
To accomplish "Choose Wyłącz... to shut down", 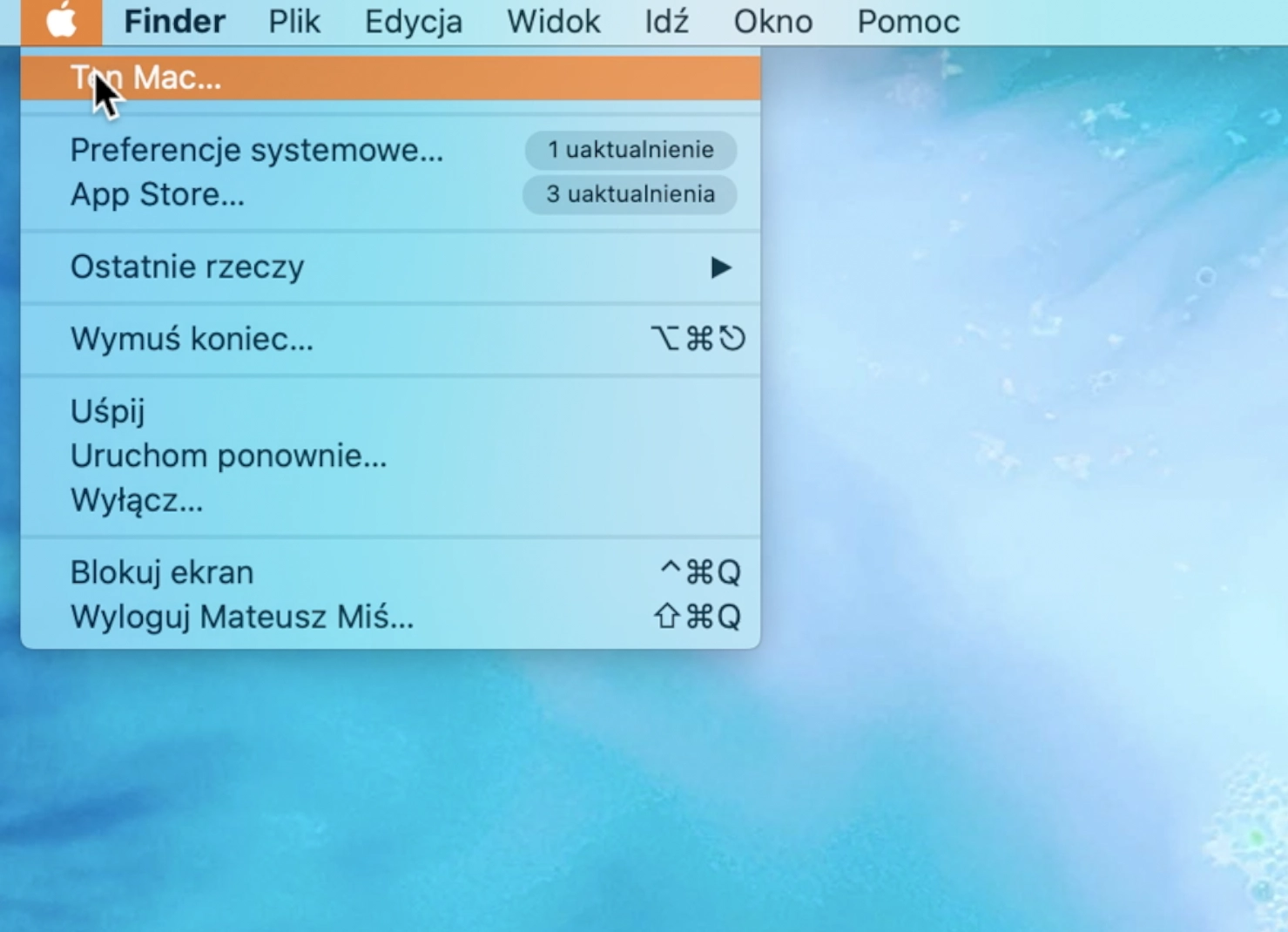I will click(390, 501).
